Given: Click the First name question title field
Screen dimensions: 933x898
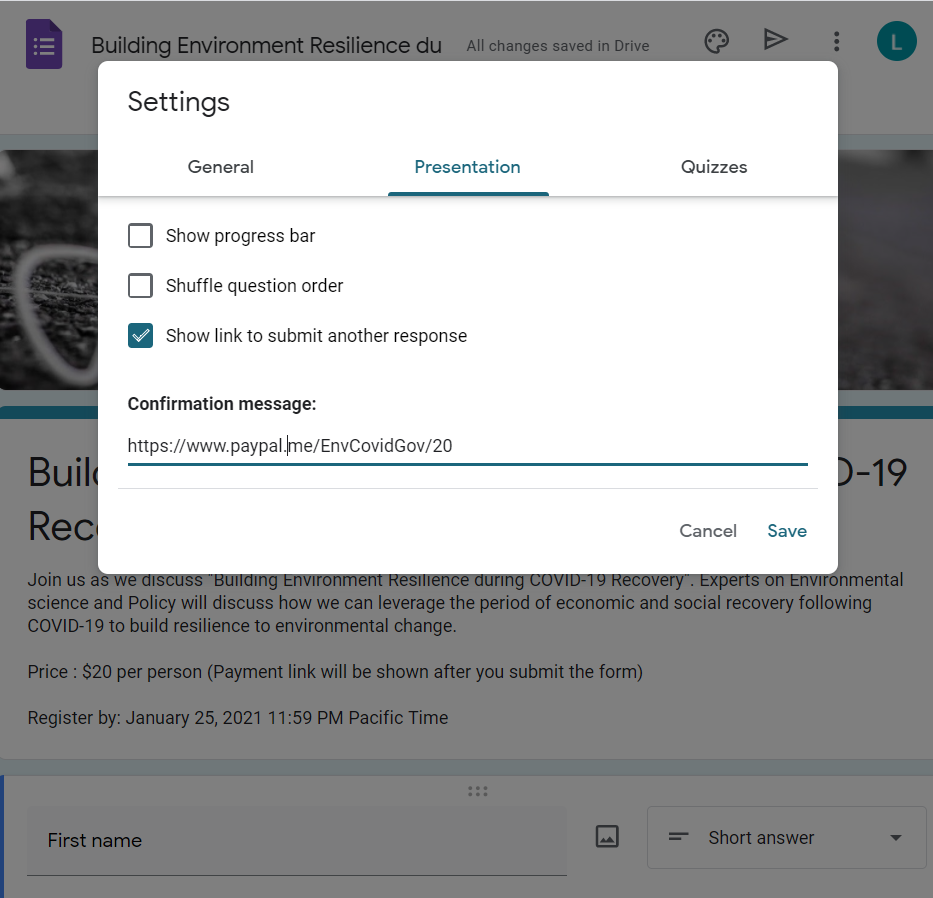Looking at the screenshot, I should 296,840.
